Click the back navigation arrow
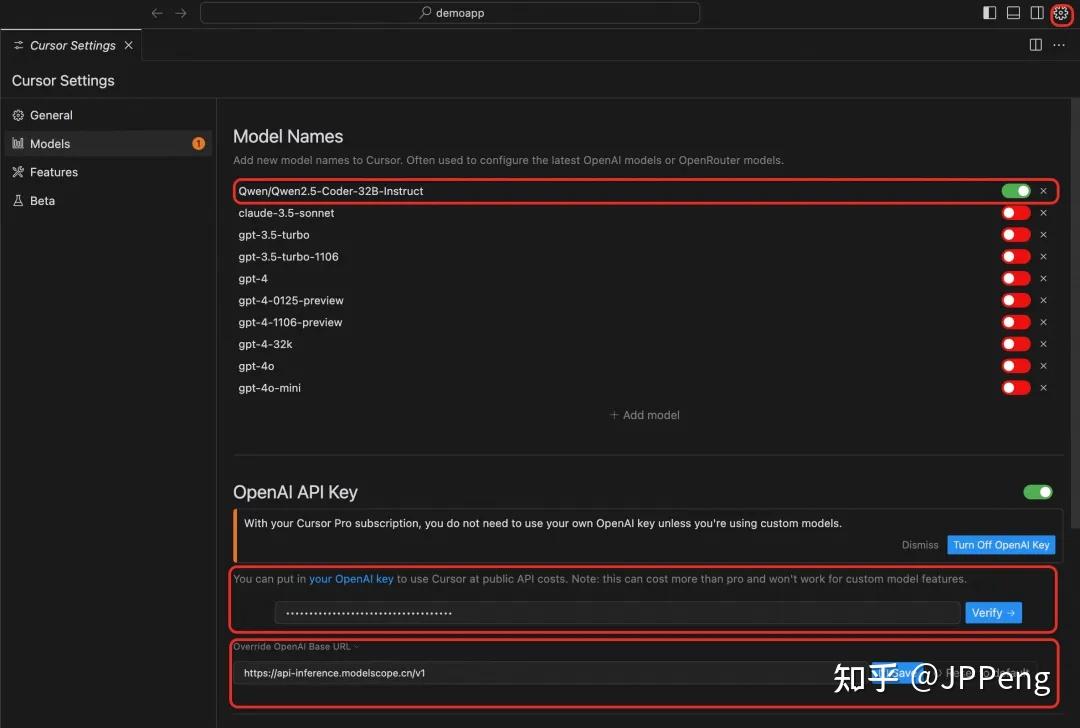This screenshot has width=1080, height=728. [x=157, y=13]
